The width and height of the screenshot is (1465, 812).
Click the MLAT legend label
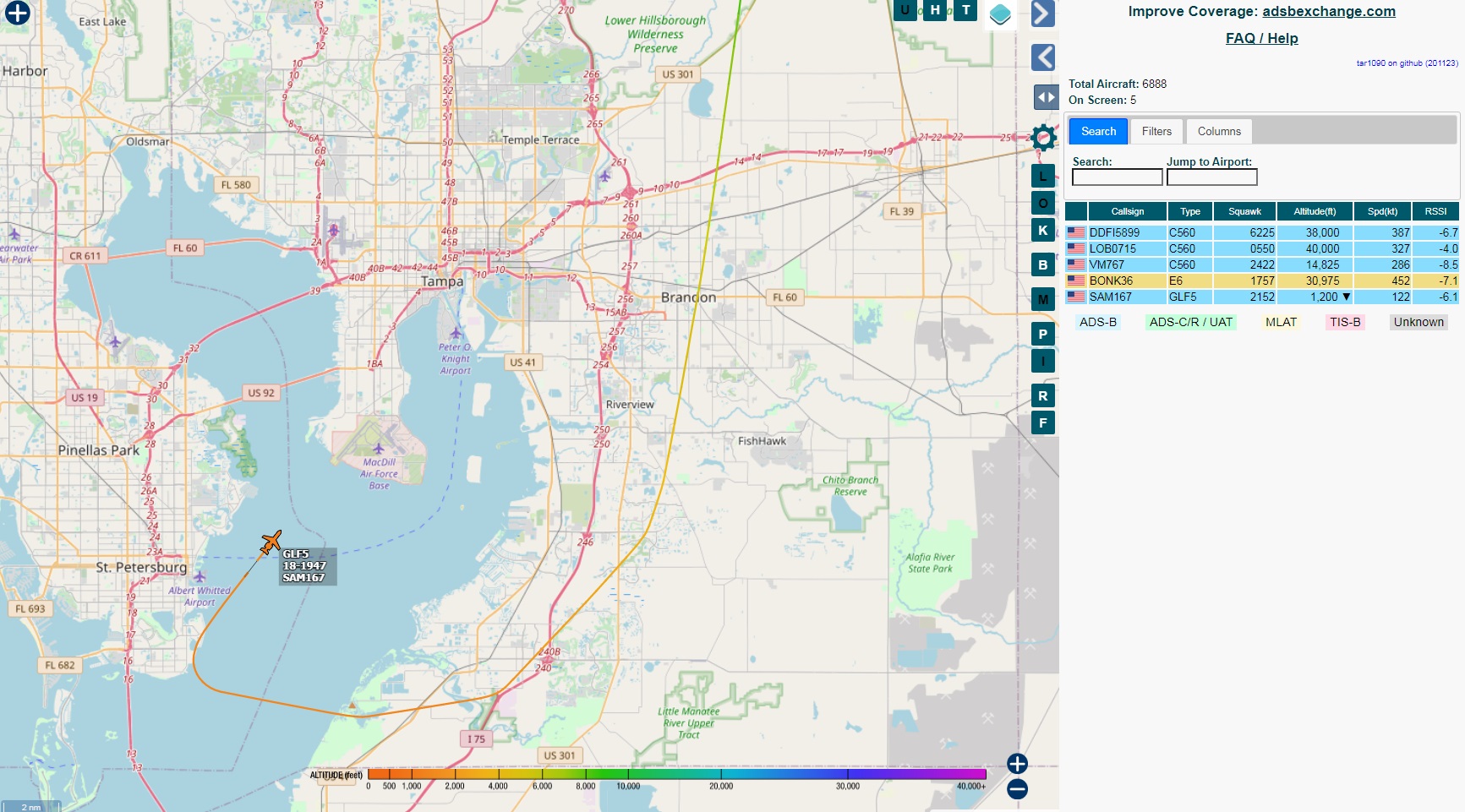click(x=1281, y=322)
